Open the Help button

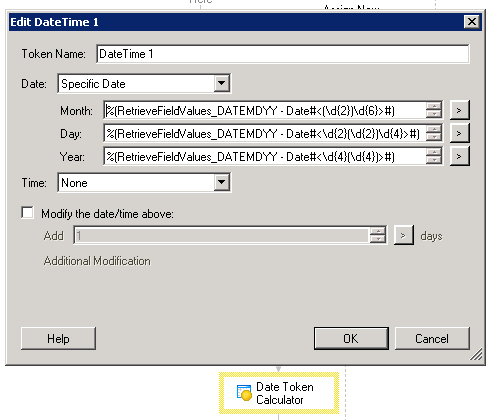(58, 338)
